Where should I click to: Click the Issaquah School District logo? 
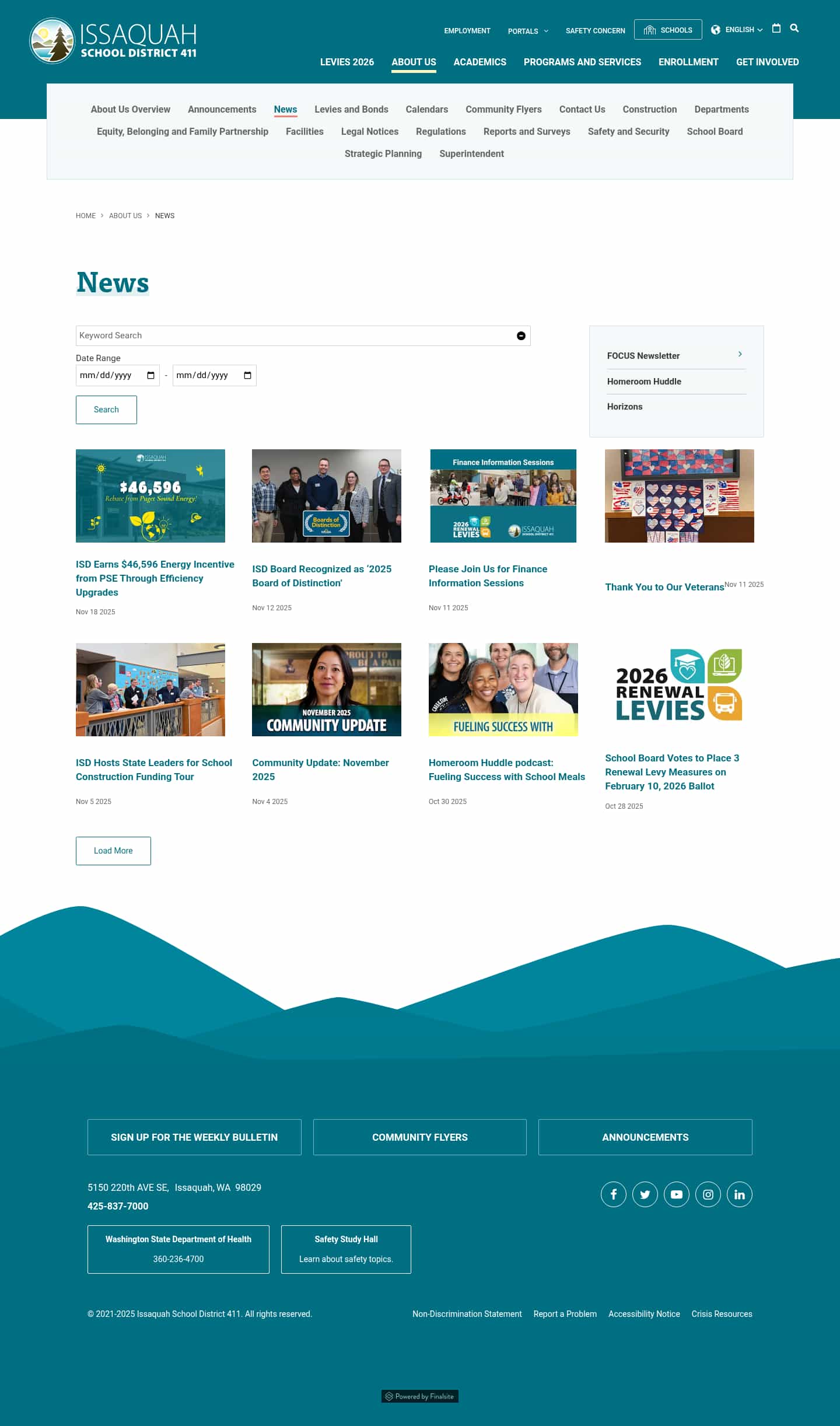pyautogui.click(x=113, y=41)
